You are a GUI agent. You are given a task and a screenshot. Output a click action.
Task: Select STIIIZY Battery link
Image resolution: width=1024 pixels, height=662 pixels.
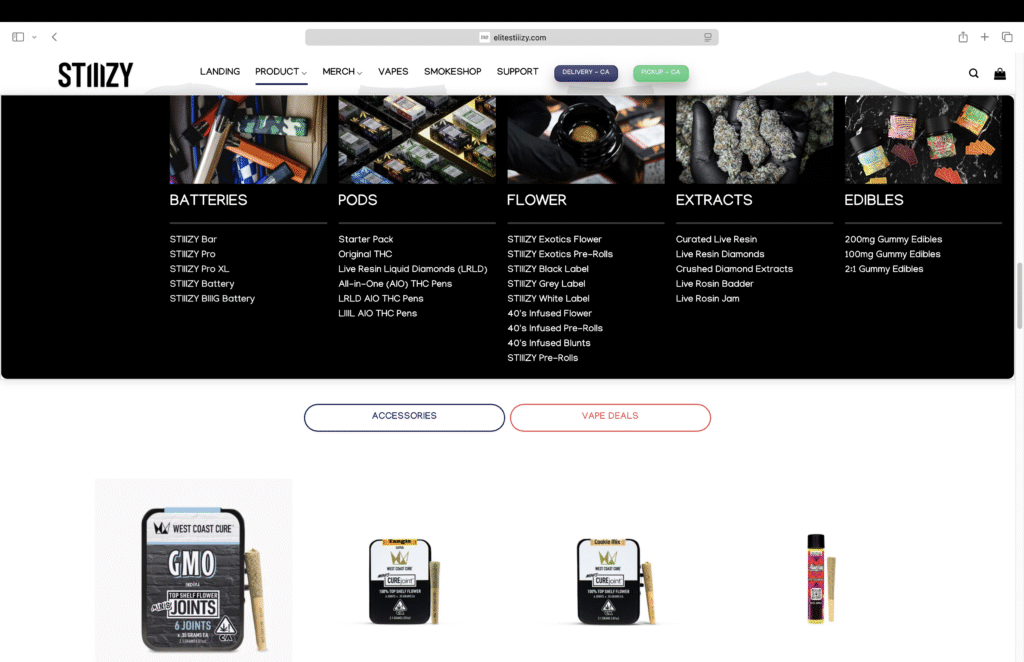202,284
